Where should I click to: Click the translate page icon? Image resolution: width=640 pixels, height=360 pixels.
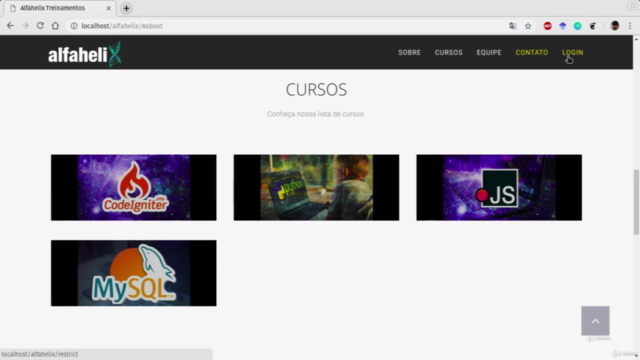pos(513,26)
